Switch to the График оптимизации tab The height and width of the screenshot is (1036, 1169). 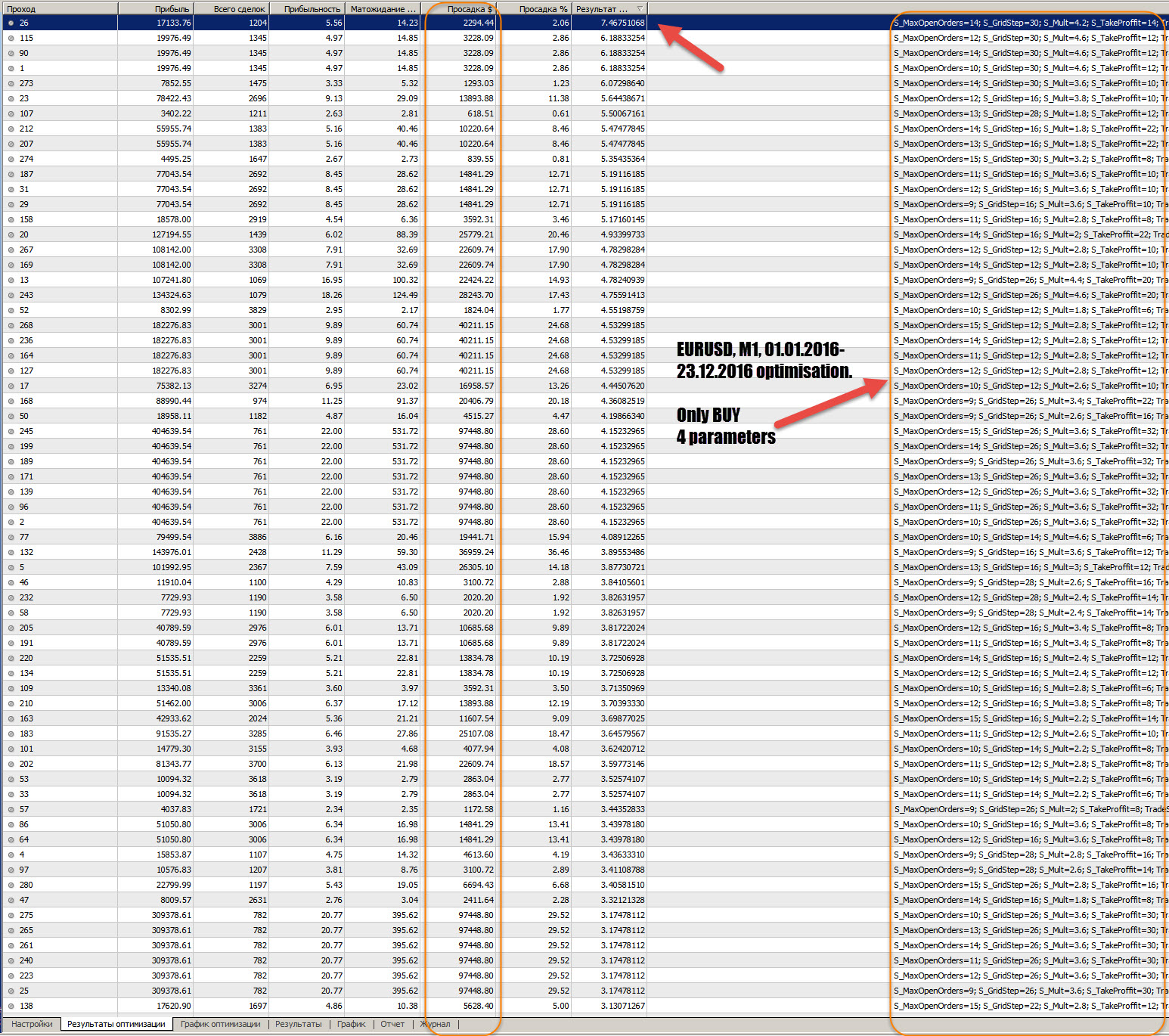pyautogui.click(x=220, y=1024)
